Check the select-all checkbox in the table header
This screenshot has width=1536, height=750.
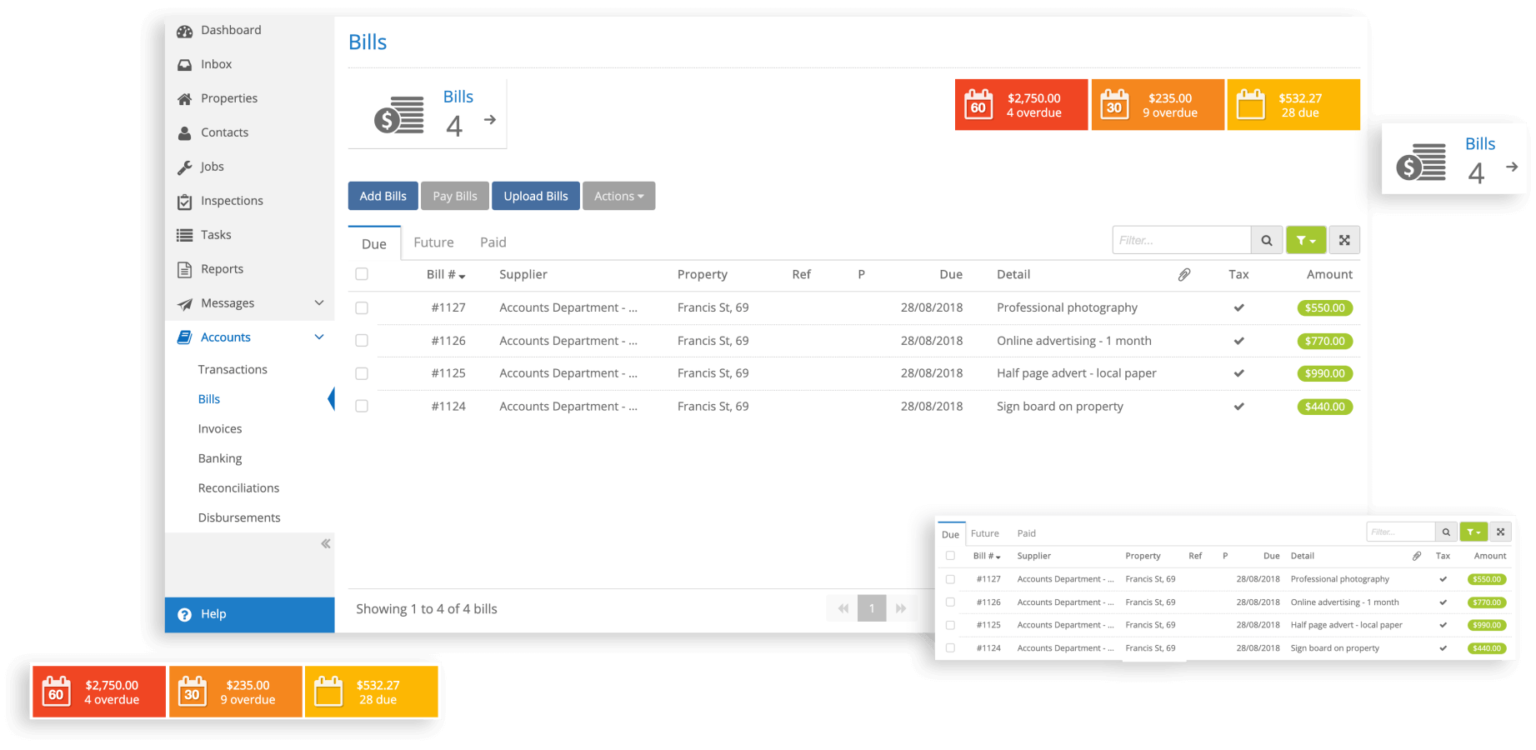pyautogui.click(x=361, y=274)
